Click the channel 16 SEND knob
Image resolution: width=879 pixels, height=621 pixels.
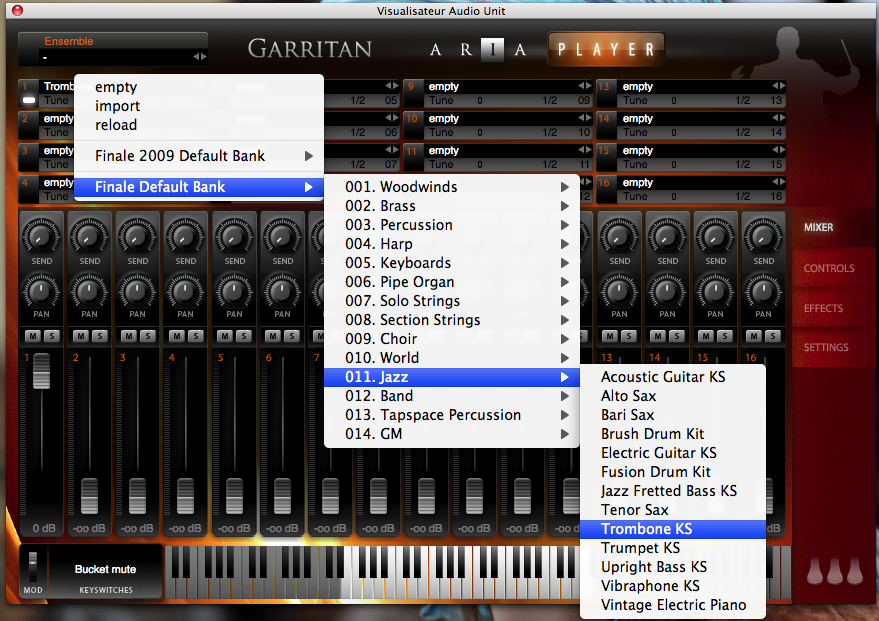[764, 236]
